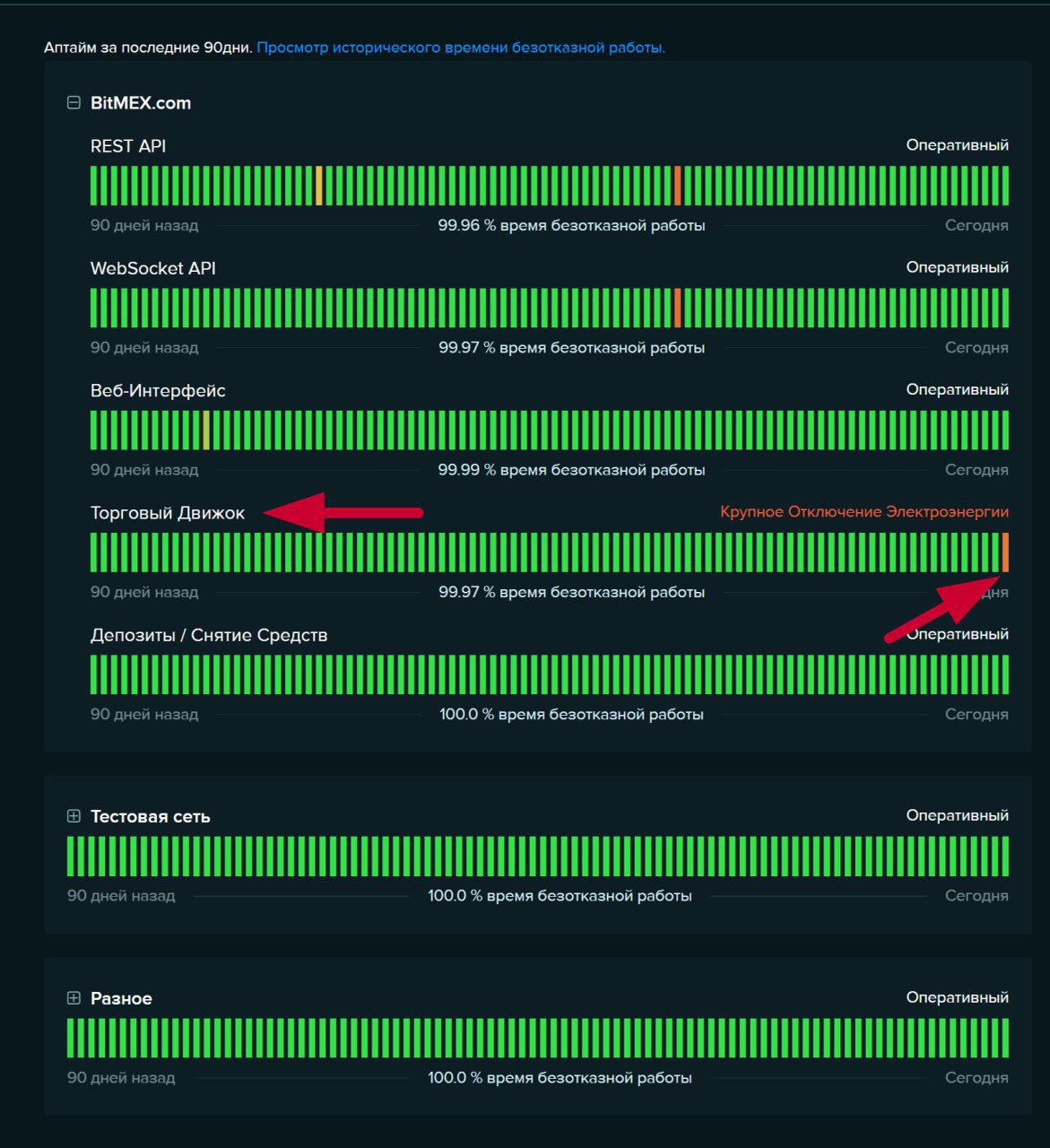
Task: Click Оперативный status for Разное
Action: 957,997
